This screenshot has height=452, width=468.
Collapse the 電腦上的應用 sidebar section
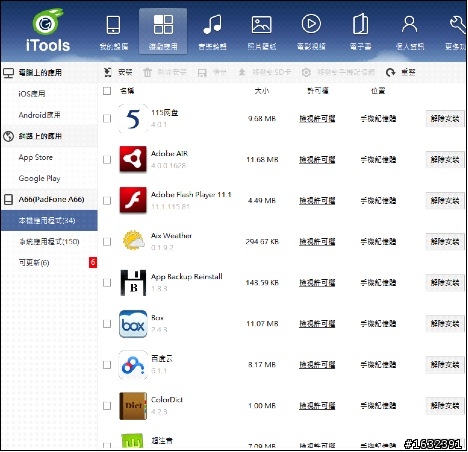point(49,72)
